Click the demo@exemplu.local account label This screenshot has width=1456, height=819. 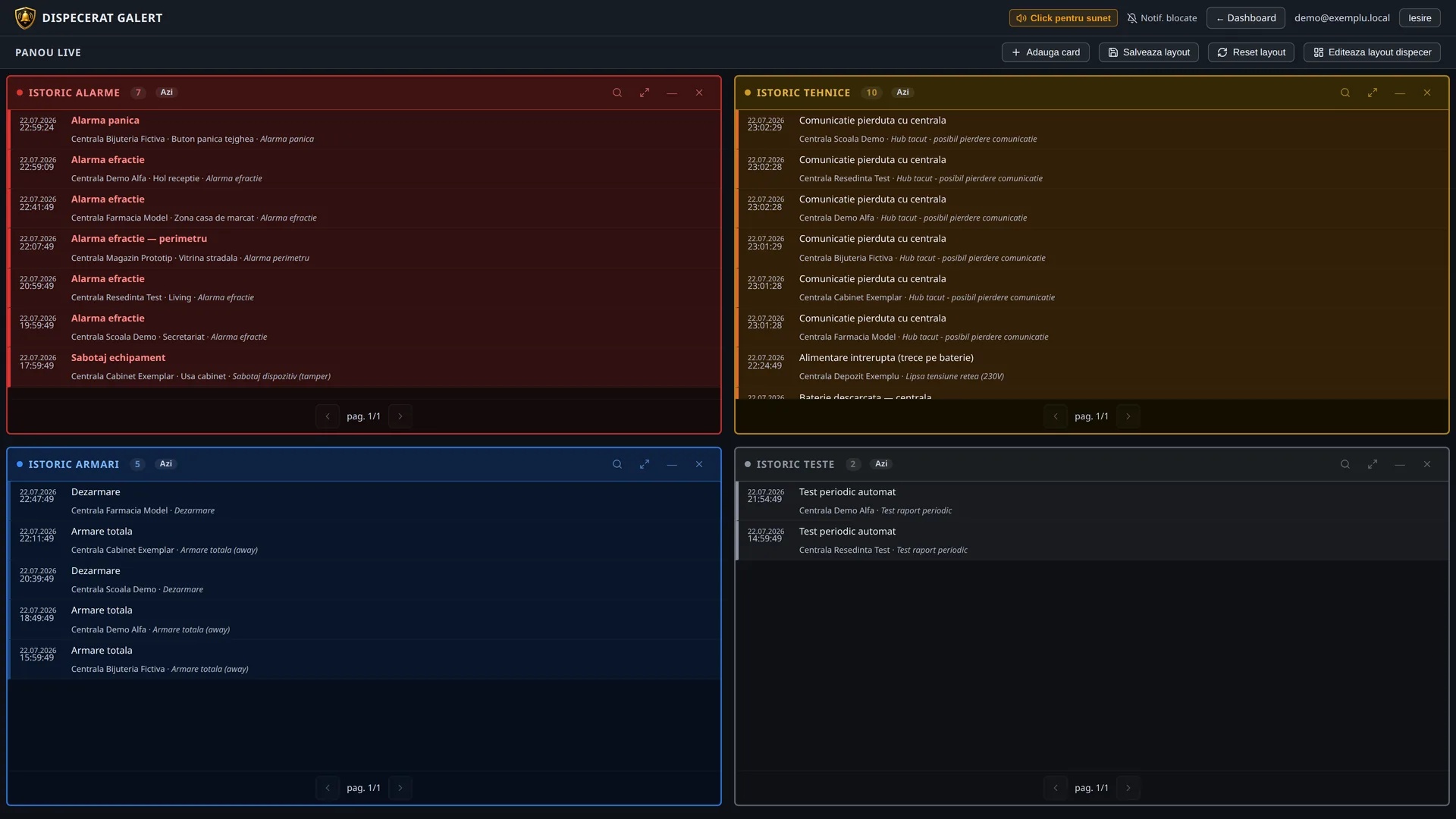(1342, 18)
